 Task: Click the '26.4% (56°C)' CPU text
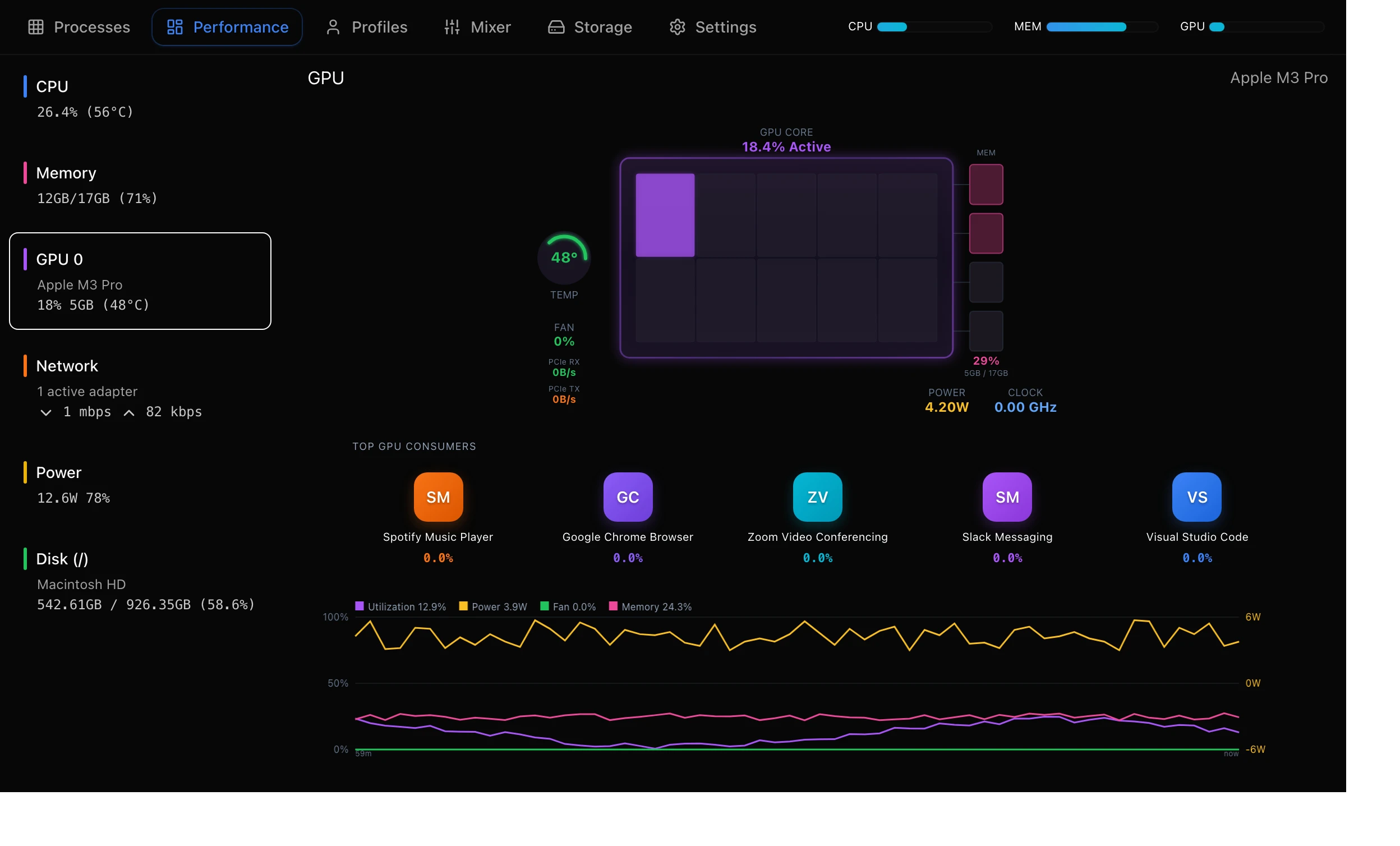[x=85, y=112]
